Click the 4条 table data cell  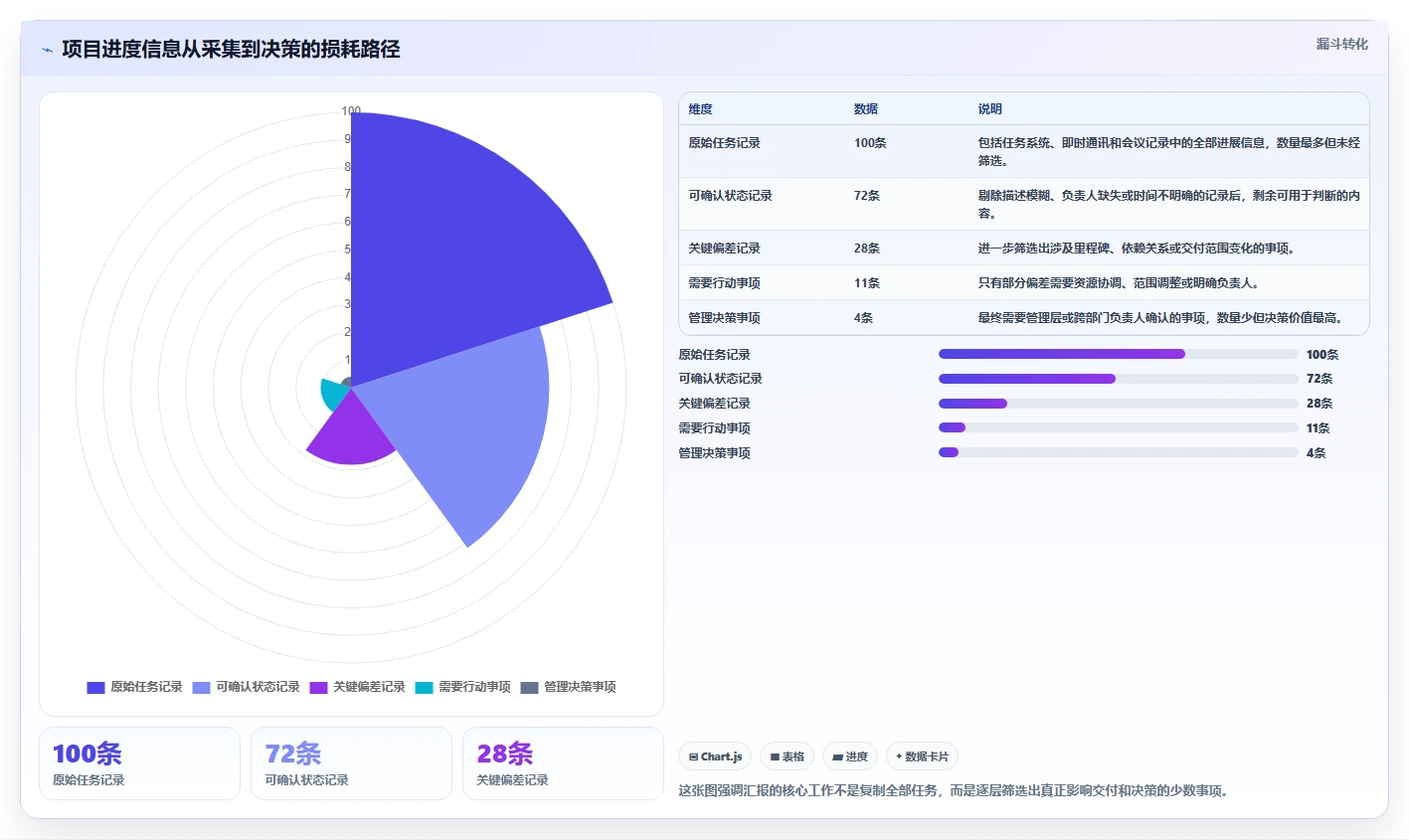pos(863,318)
